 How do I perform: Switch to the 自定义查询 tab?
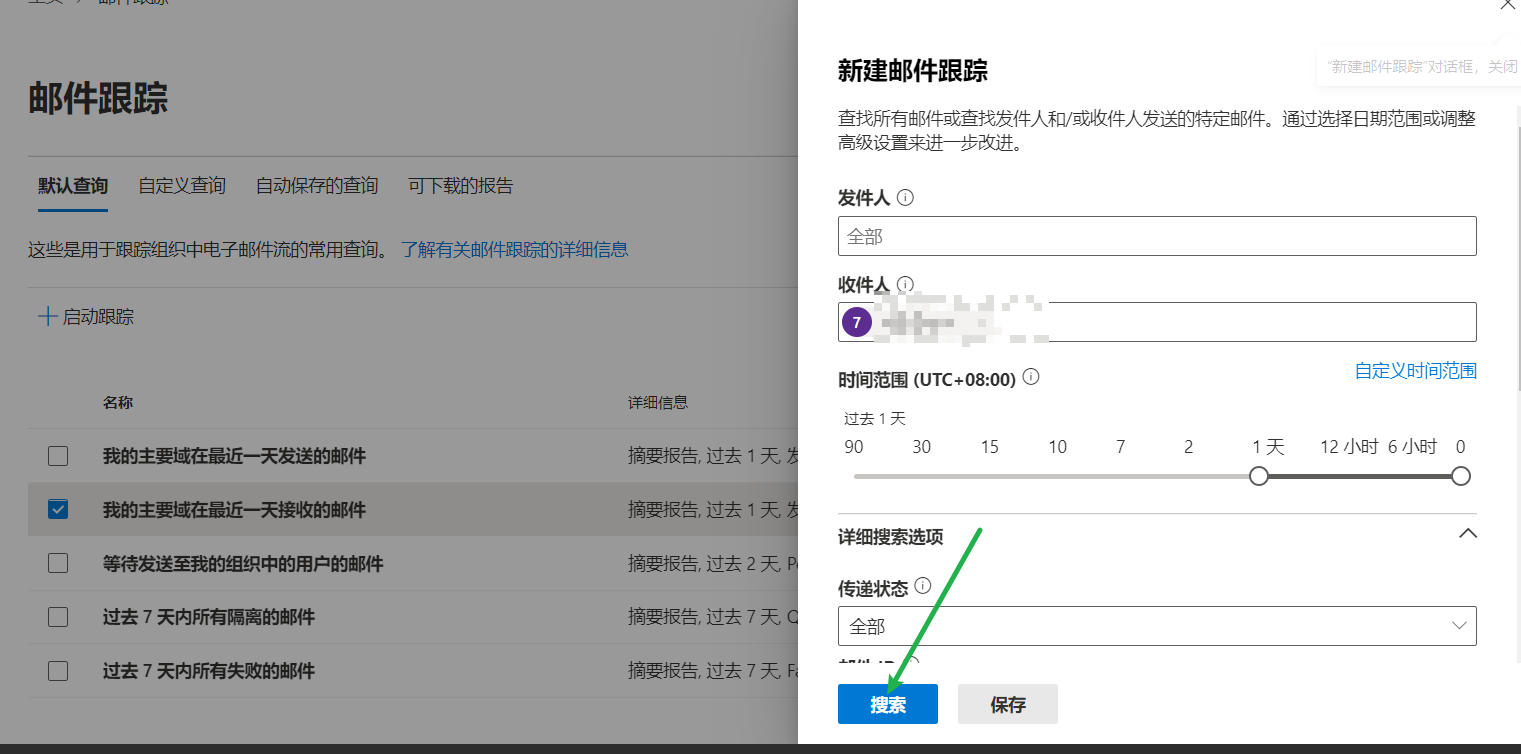click(182, 186)
